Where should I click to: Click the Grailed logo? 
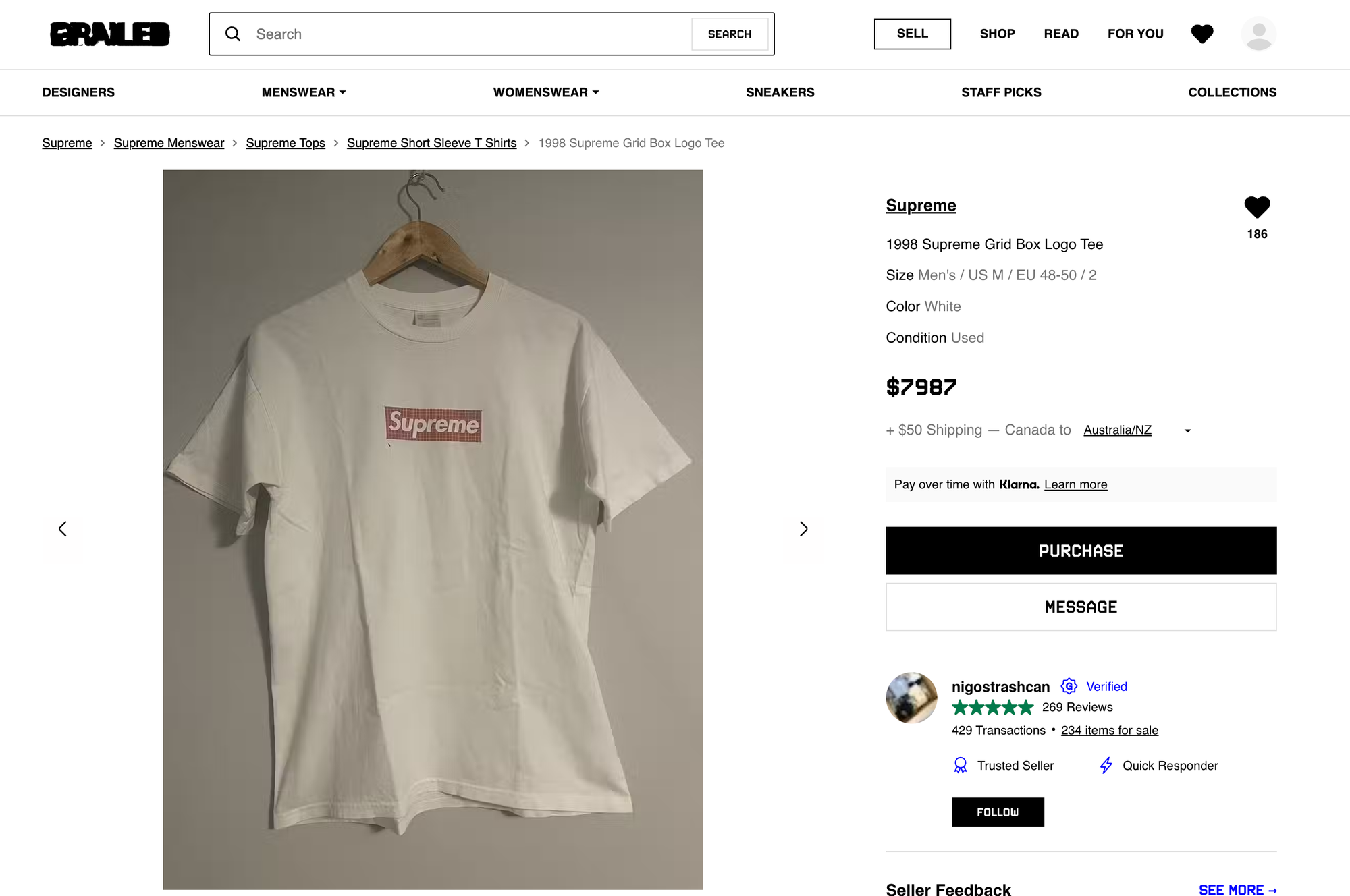pos(108,34)
